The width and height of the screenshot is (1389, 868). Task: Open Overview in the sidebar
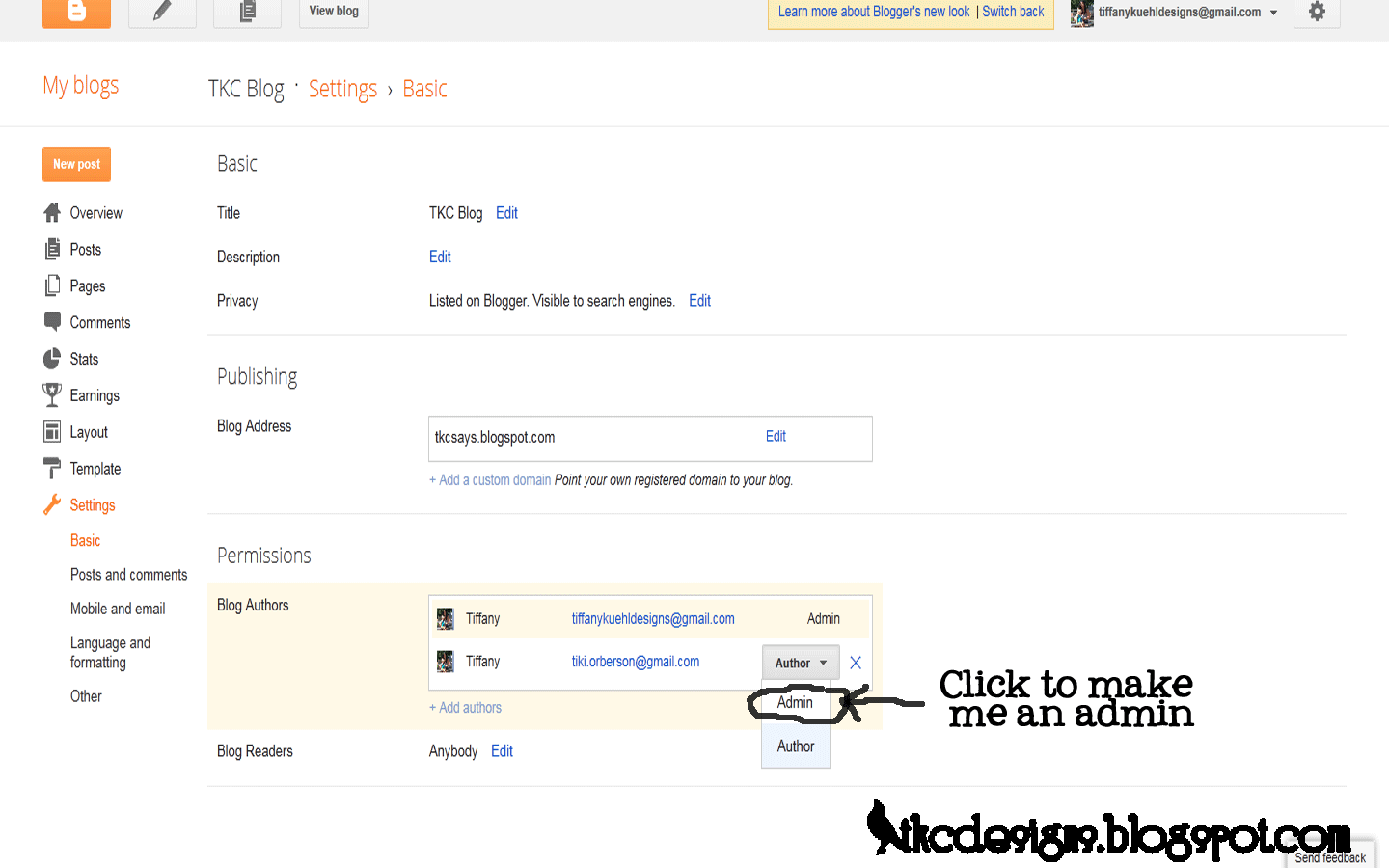(x=95, y=213)
